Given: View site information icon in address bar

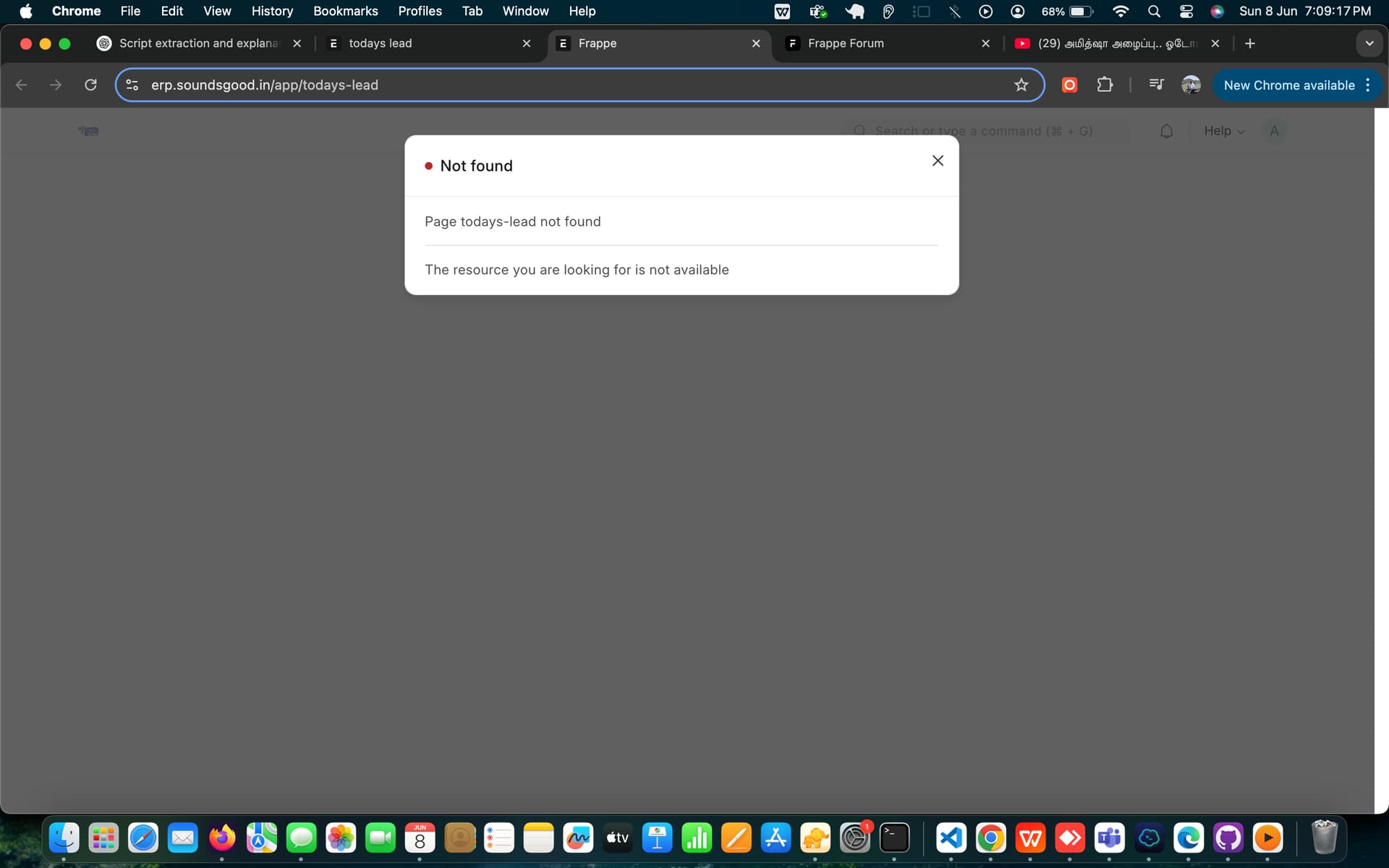Looking at the screenshot, I should [x=132, y=85].
